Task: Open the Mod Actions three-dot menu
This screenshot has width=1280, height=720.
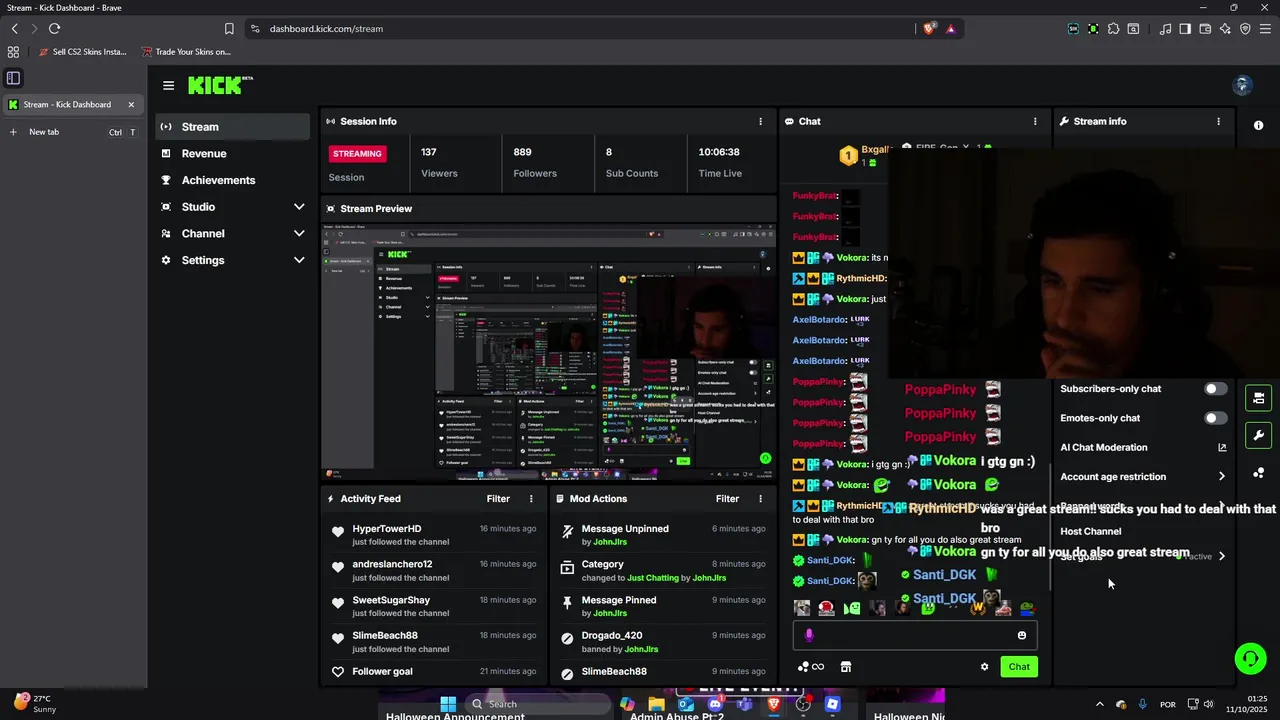Action: [x=760, y=499]
